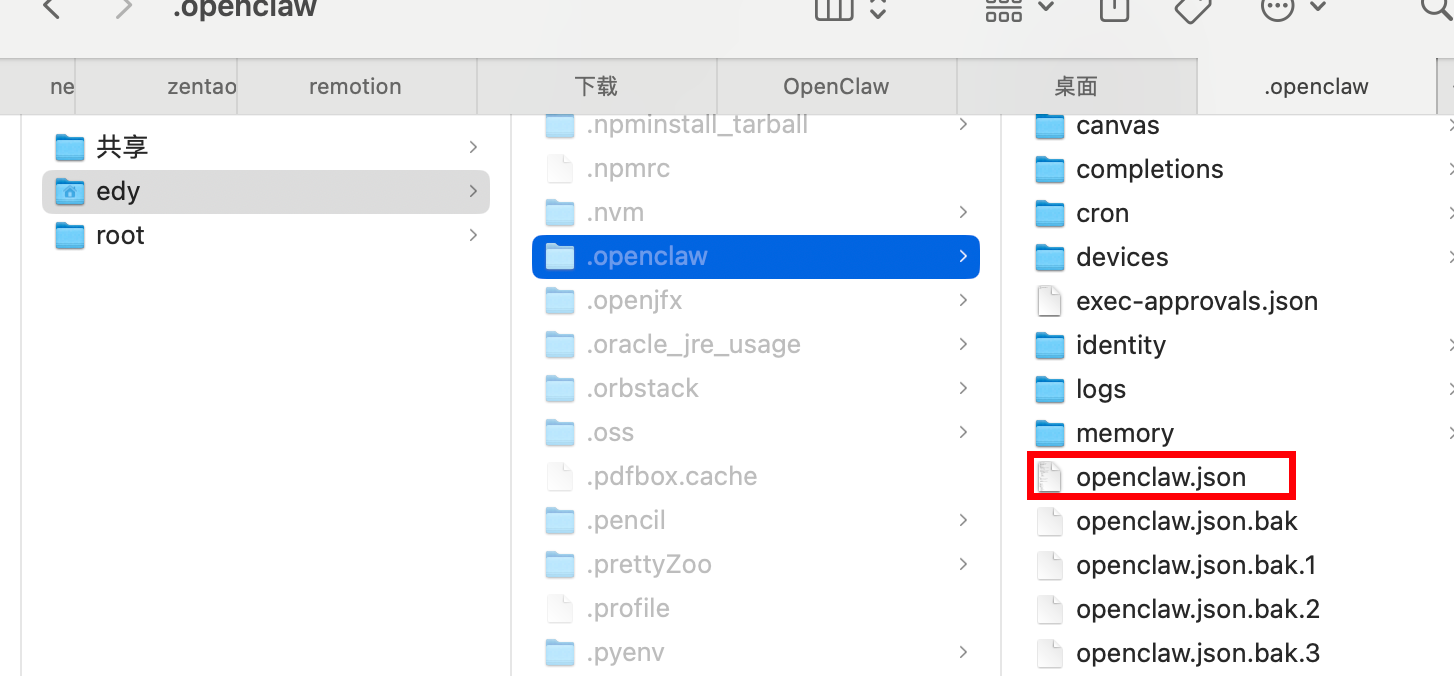Image resolution: width=1454 pixels, height=676 pixels.
Task: Open the column view mode switcher
Action: [851, 8]
